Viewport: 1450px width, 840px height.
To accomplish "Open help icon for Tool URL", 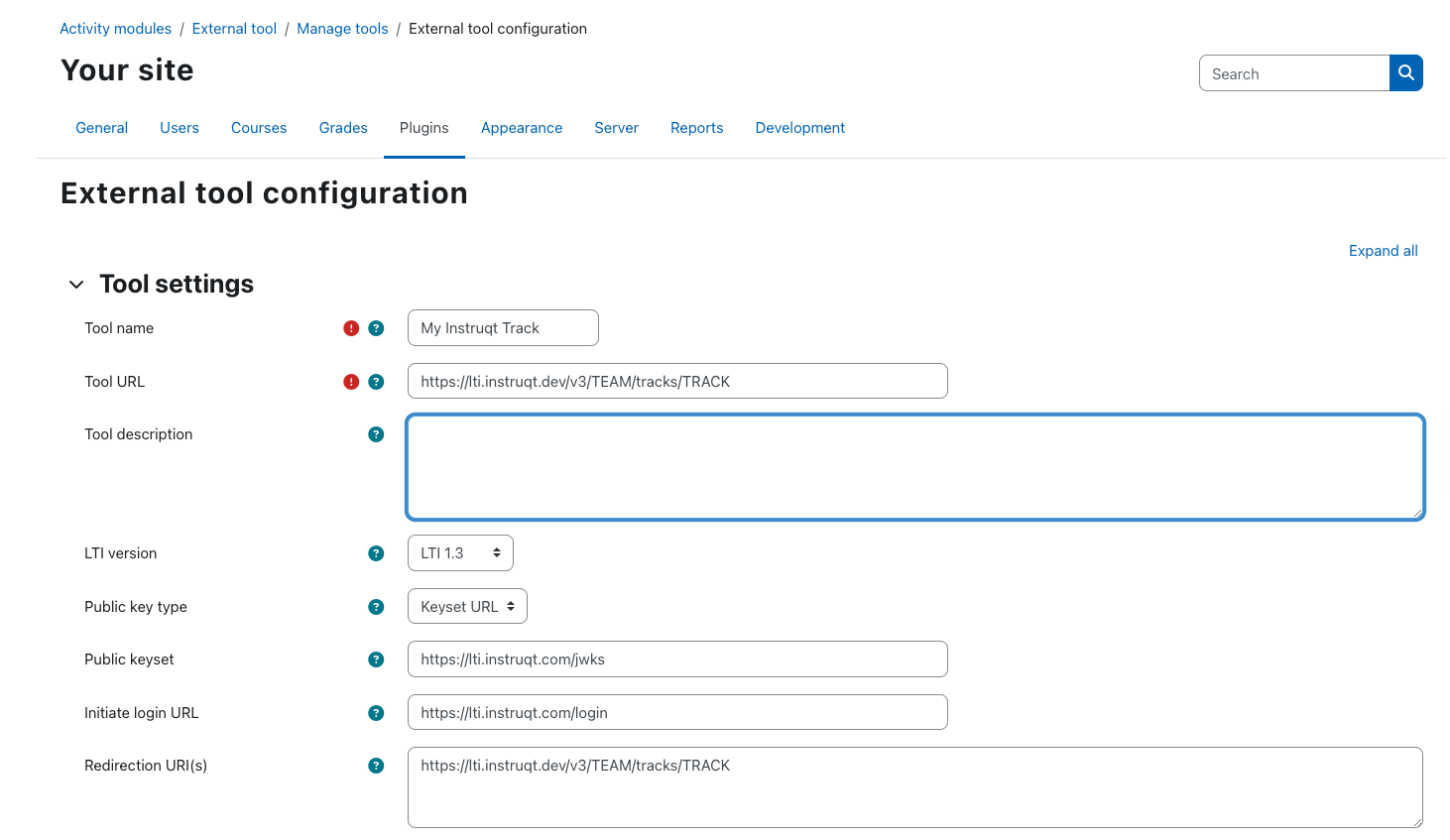I will tap(376, 382).
